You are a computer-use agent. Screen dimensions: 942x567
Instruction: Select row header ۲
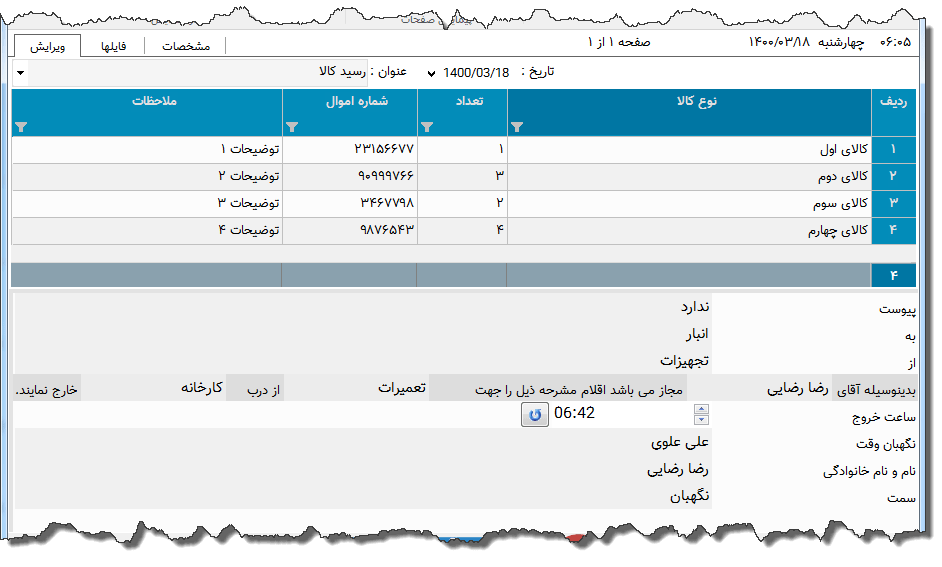[x=893, y=176]
